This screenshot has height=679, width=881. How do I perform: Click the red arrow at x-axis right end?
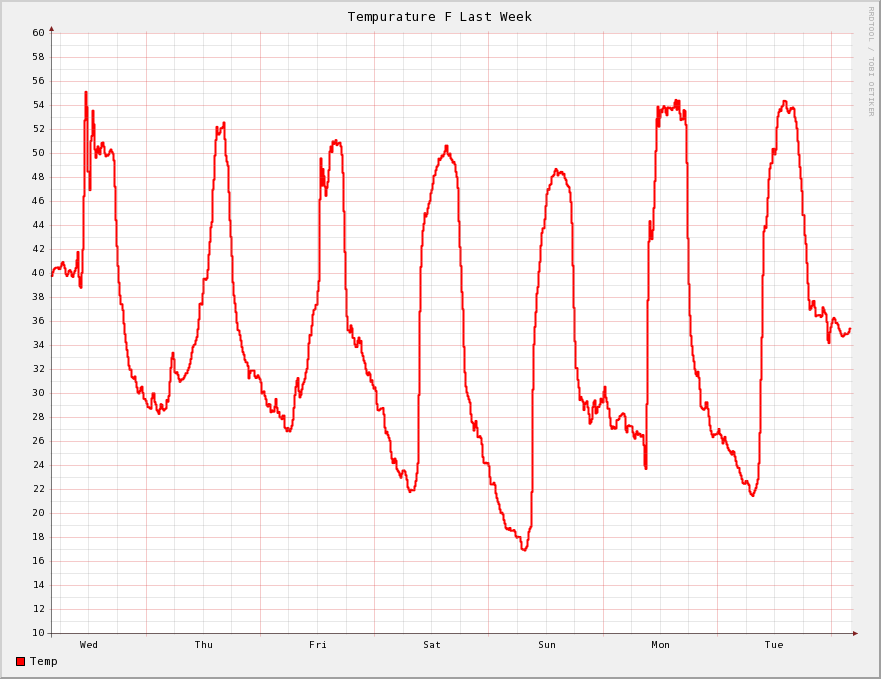pyautogui.click(x=855, y=633)
